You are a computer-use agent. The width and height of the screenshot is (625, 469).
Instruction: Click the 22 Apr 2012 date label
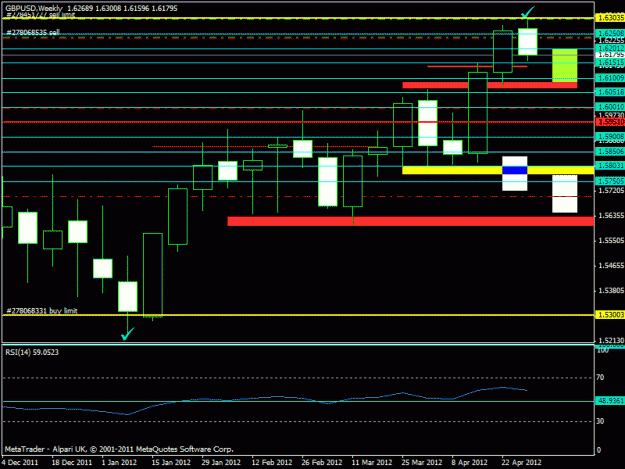[x=521, y=462]
